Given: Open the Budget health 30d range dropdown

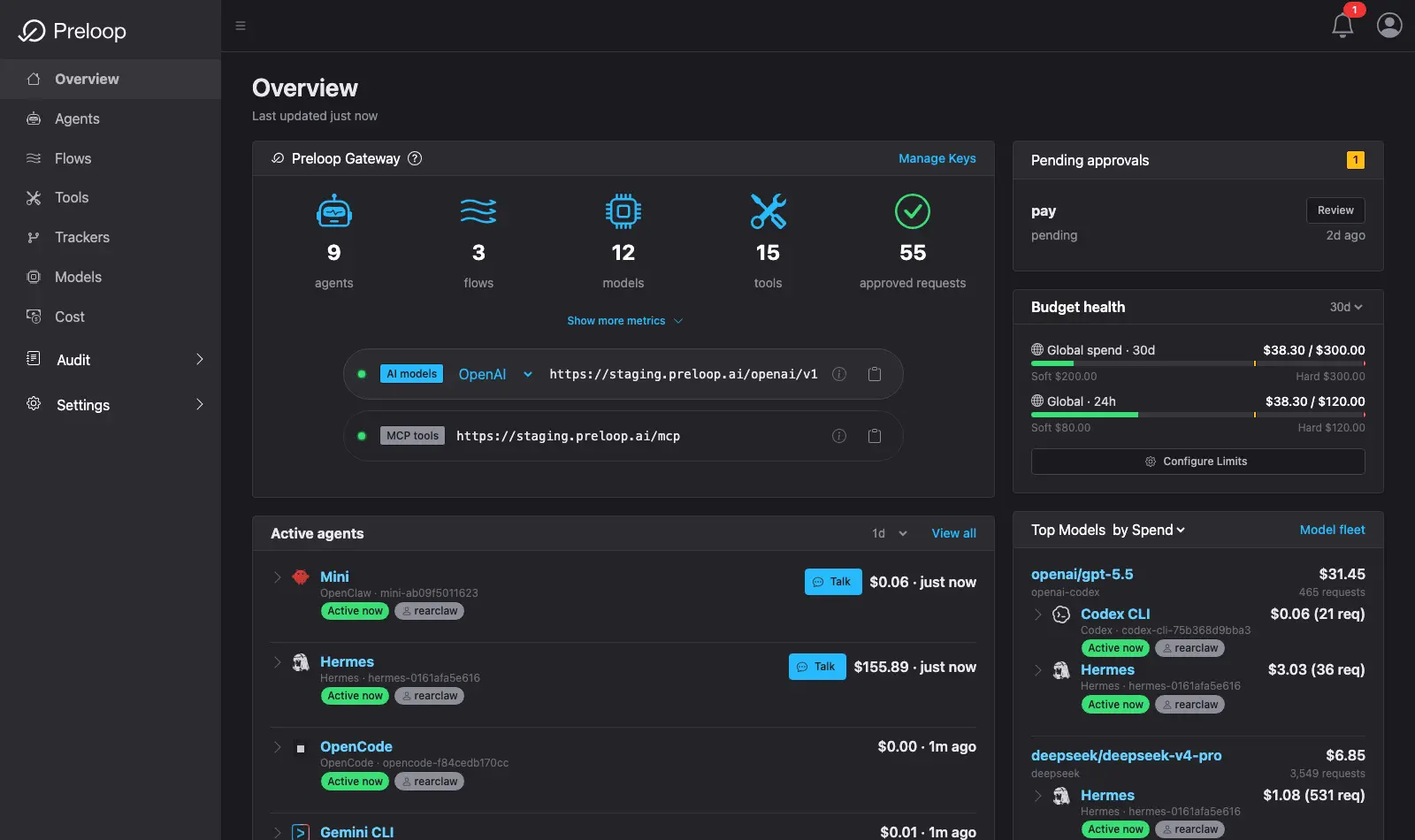Looking at the screenshot, I should click(1346, 307).
